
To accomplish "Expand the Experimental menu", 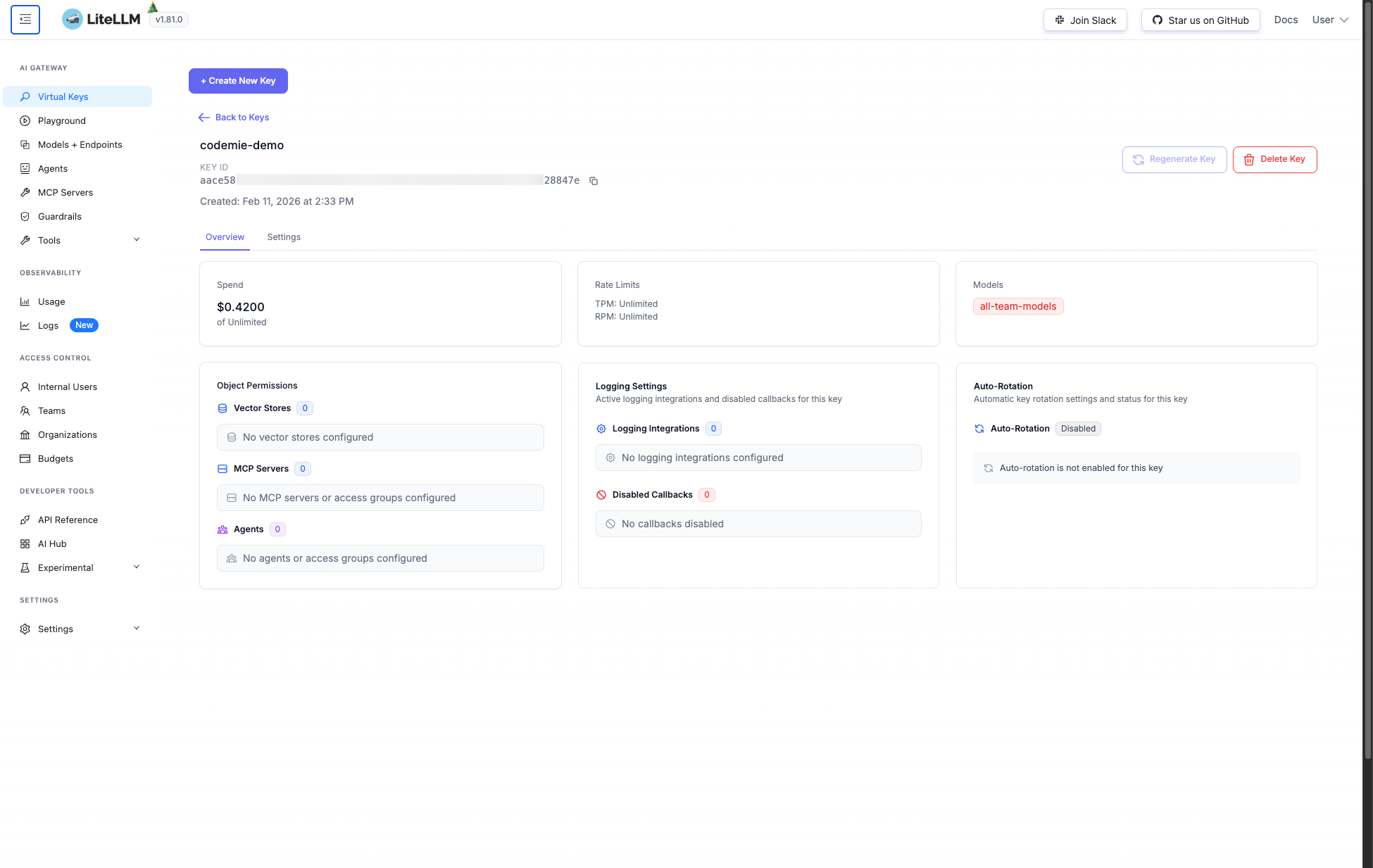I will coord(65,567).
